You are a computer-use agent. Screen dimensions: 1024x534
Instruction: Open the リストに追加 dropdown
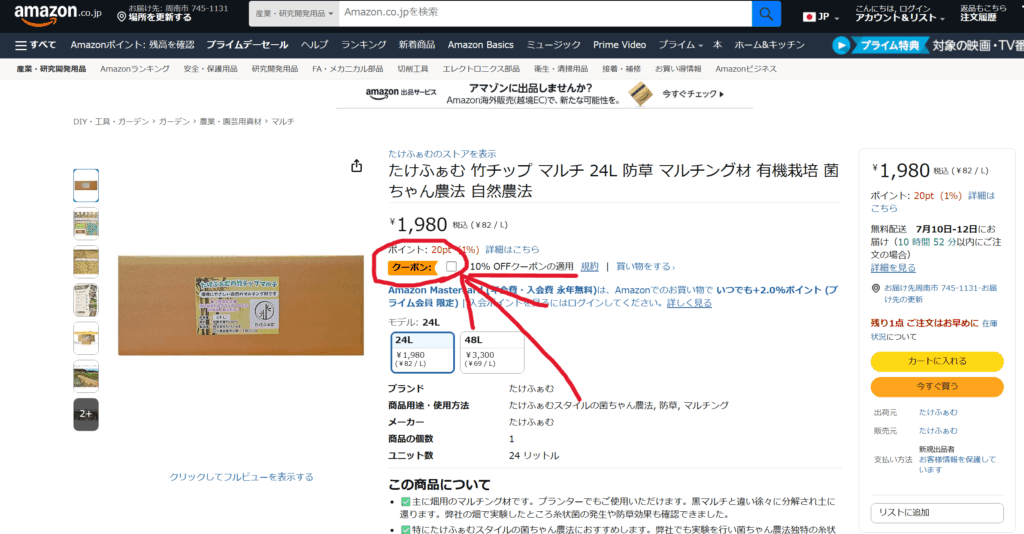coord(936,512)
